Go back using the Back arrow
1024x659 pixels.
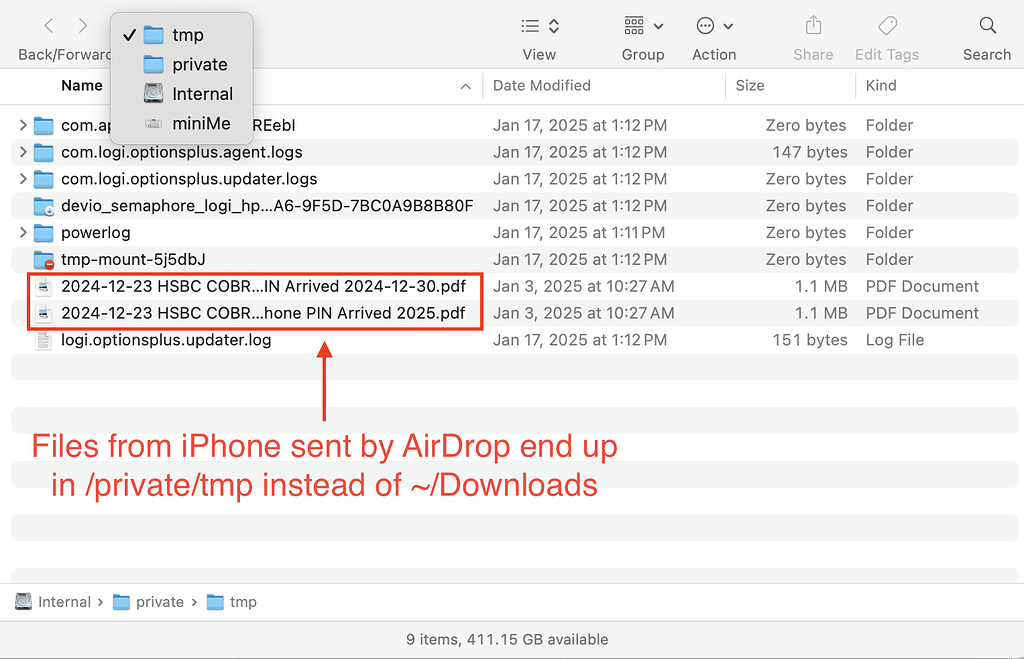pos(49,26)
